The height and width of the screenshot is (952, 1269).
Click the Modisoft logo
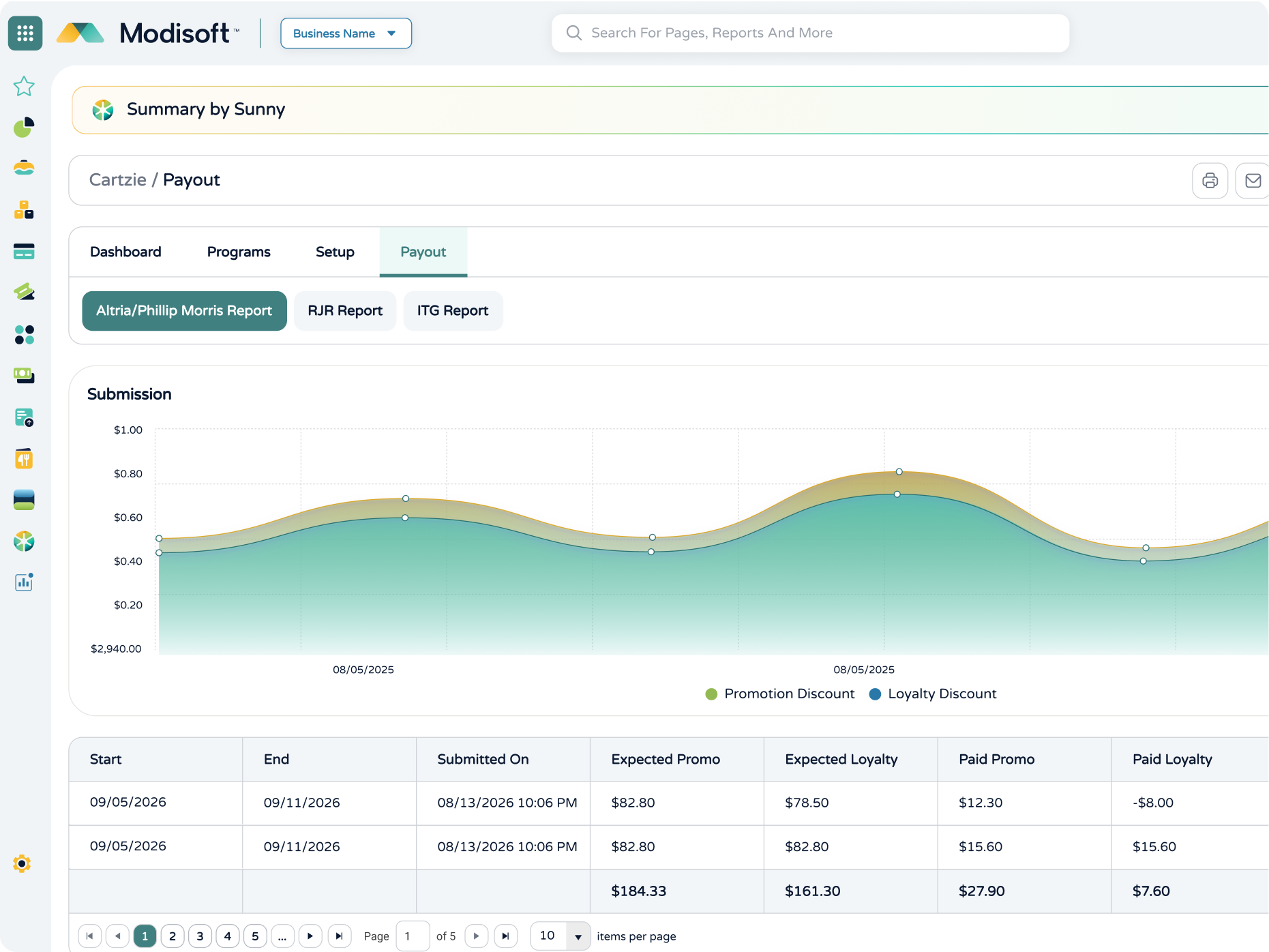(148, 33)
